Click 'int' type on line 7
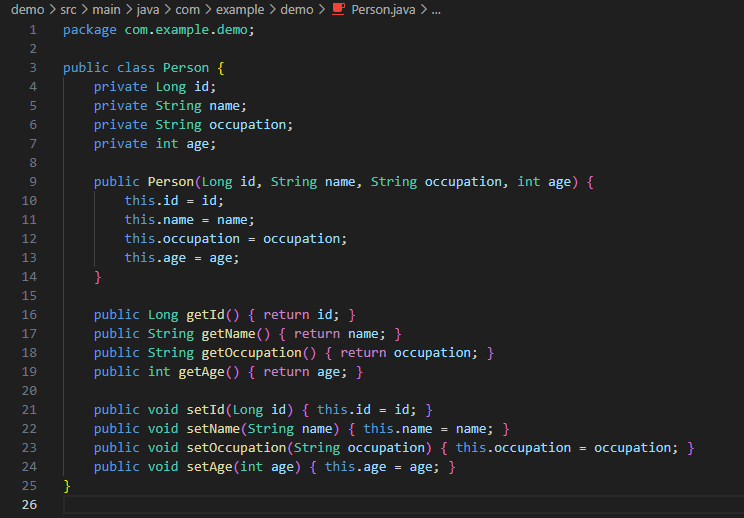744x518 pixels. (x=167, y=144)
